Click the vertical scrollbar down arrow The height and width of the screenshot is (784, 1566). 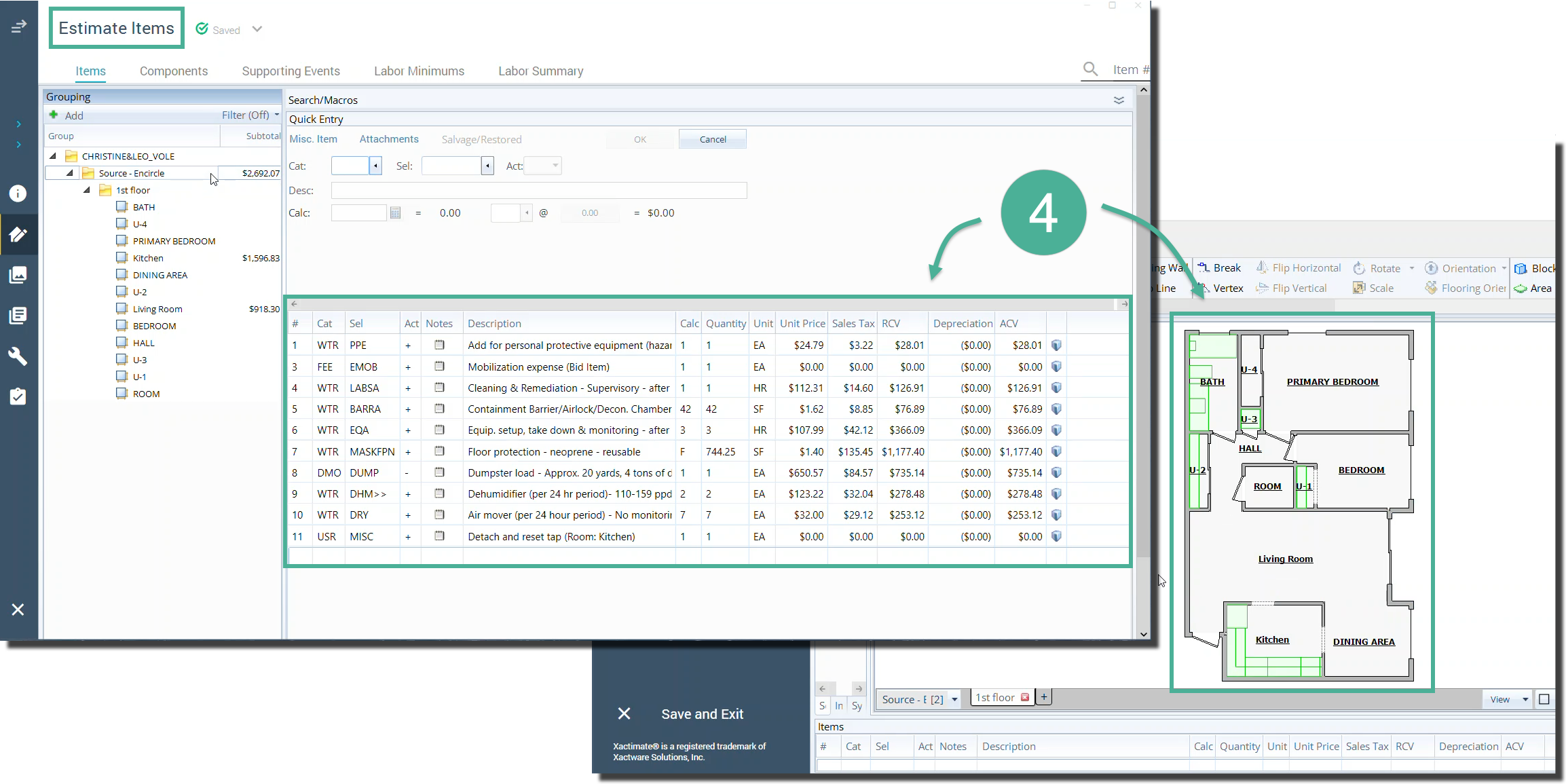pos(1144,634)
